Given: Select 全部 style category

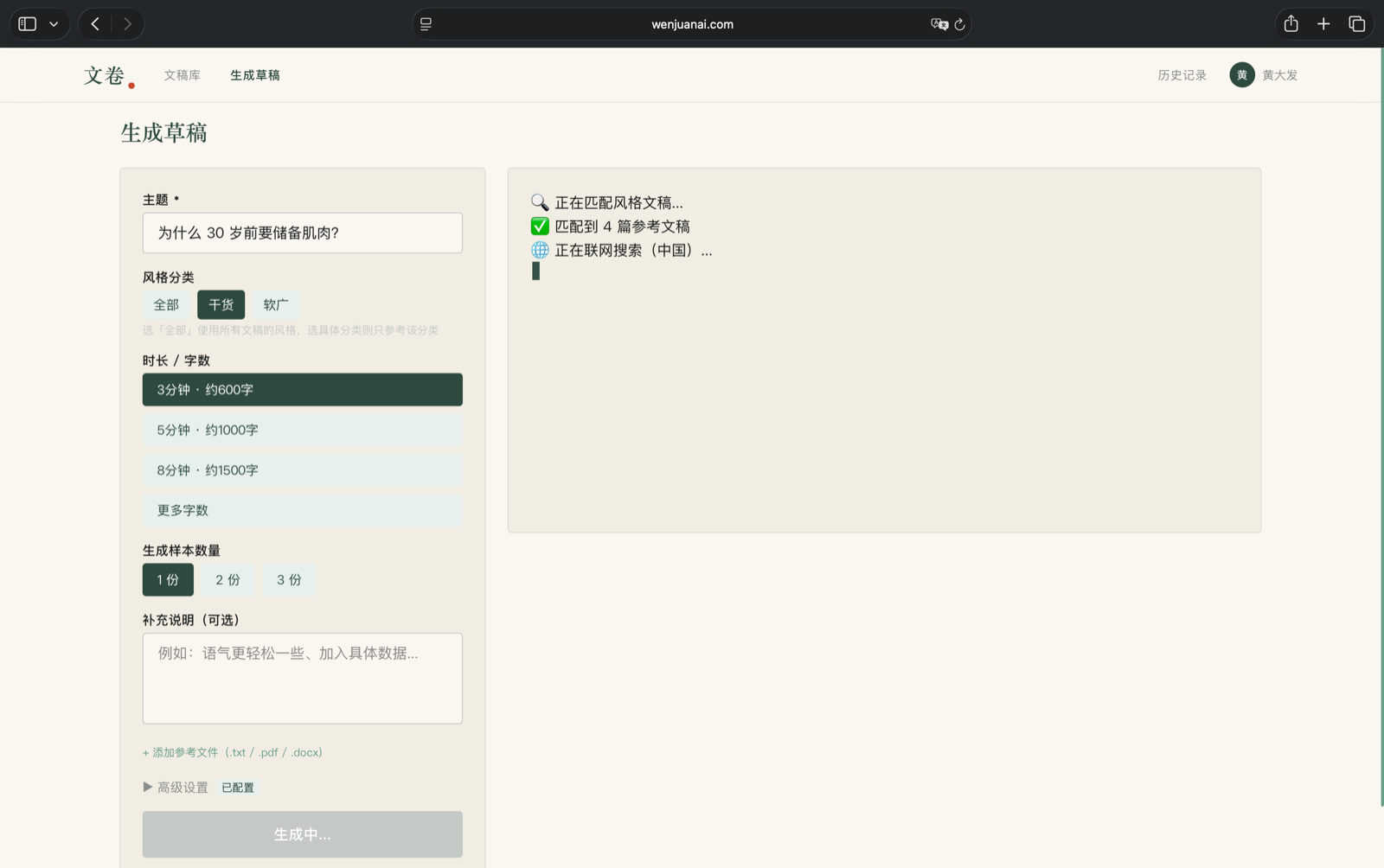Looking at the screenshot, I should 166,304.
